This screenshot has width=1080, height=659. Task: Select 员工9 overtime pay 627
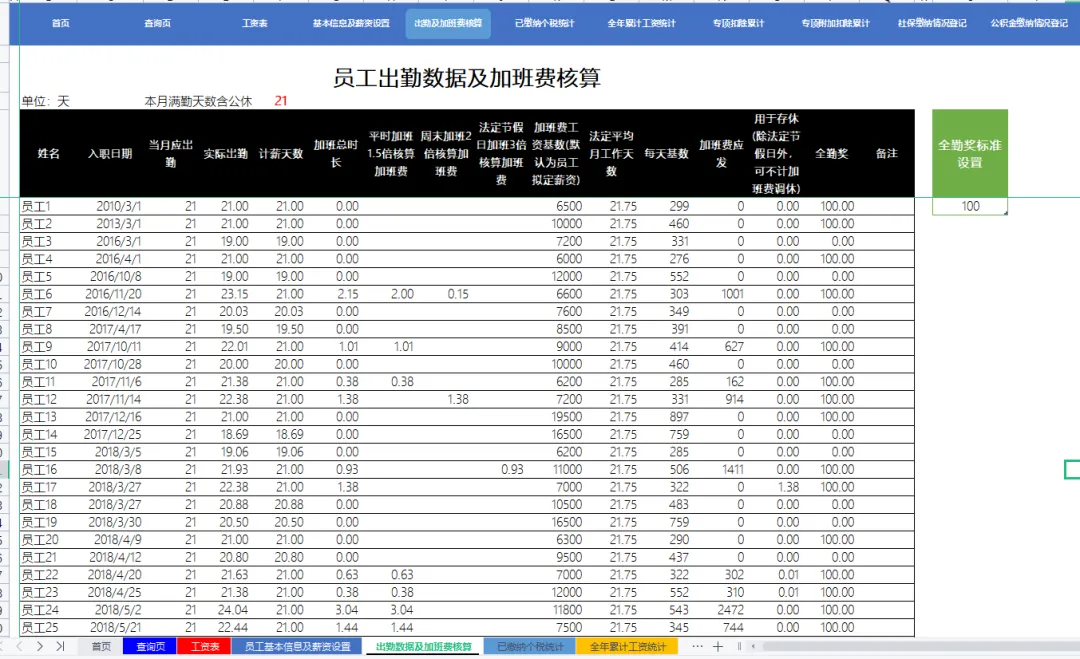pos(721,346)
